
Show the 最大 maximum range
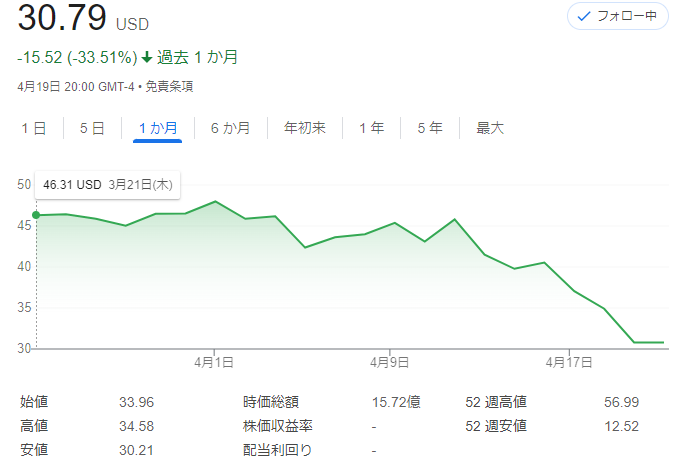(x=490, y=128)
